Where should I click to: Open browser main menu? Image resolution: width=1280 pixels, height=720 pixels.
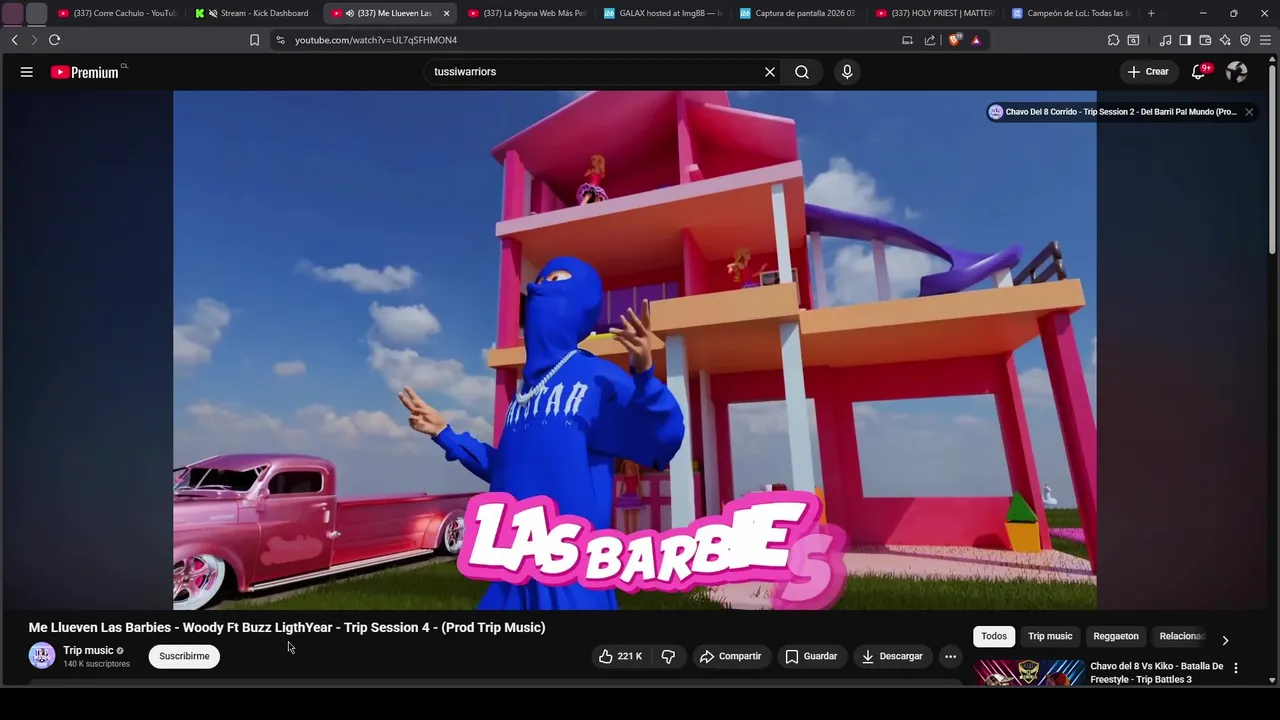click(1266, 40)
